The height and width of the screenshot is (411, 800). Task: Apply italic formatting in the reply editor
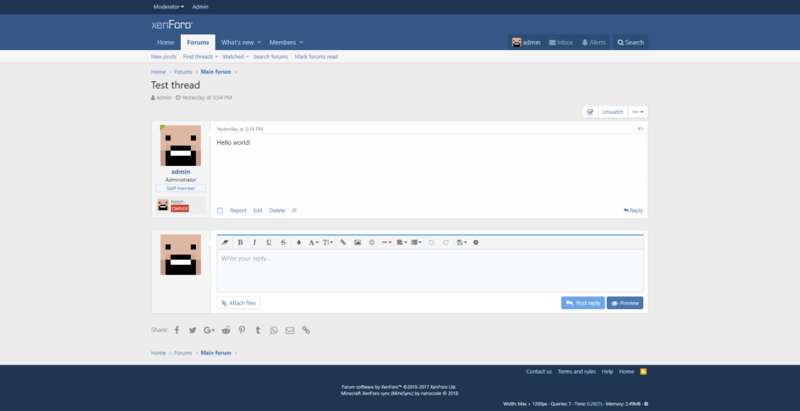point(254,242)
